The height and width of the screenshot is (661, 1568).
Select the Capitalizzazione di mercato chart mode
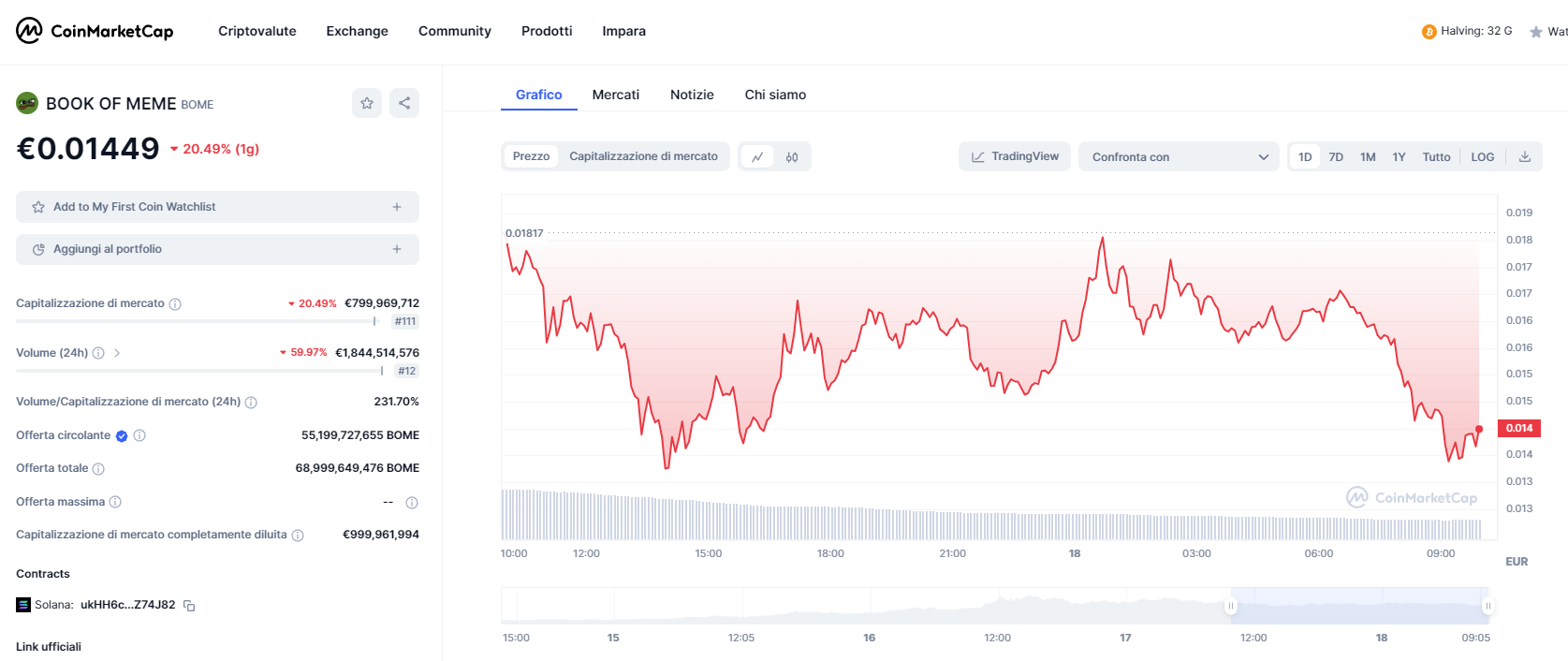(x=643, y=156)
